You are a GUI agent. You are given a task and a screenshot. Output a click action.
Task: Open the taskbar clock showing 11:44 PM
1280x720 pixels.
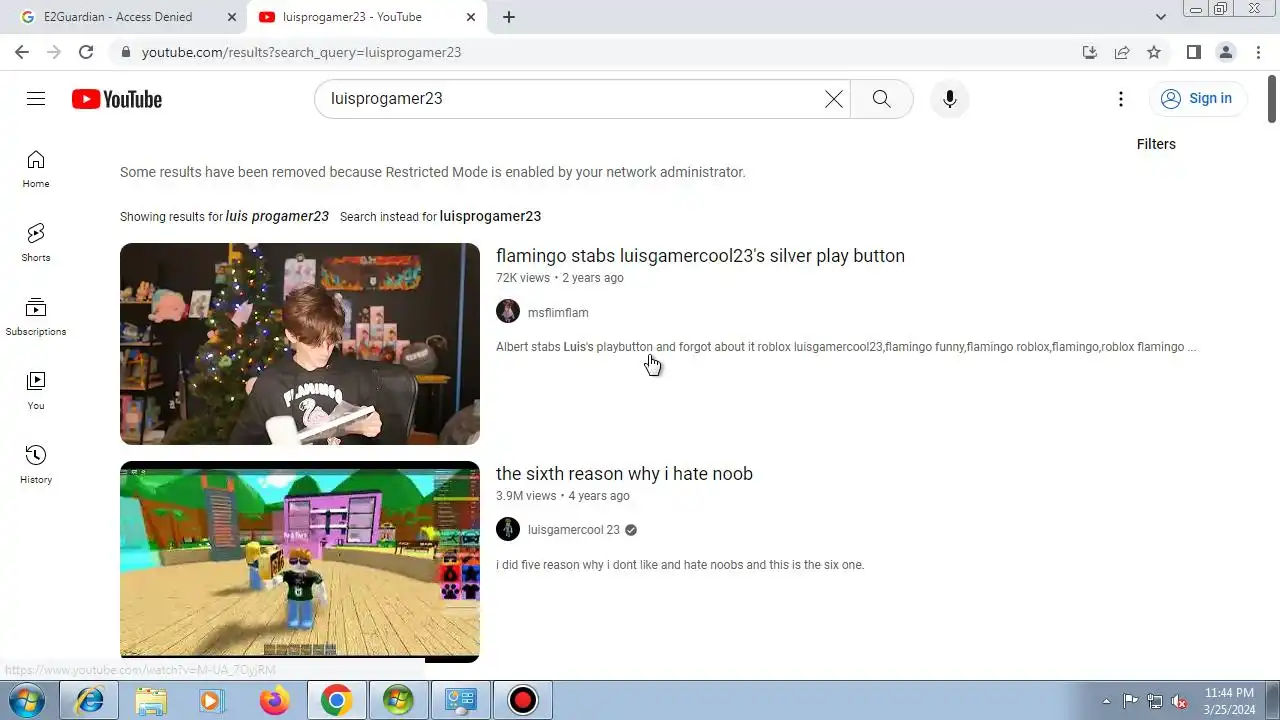(x=1229, y=701)
